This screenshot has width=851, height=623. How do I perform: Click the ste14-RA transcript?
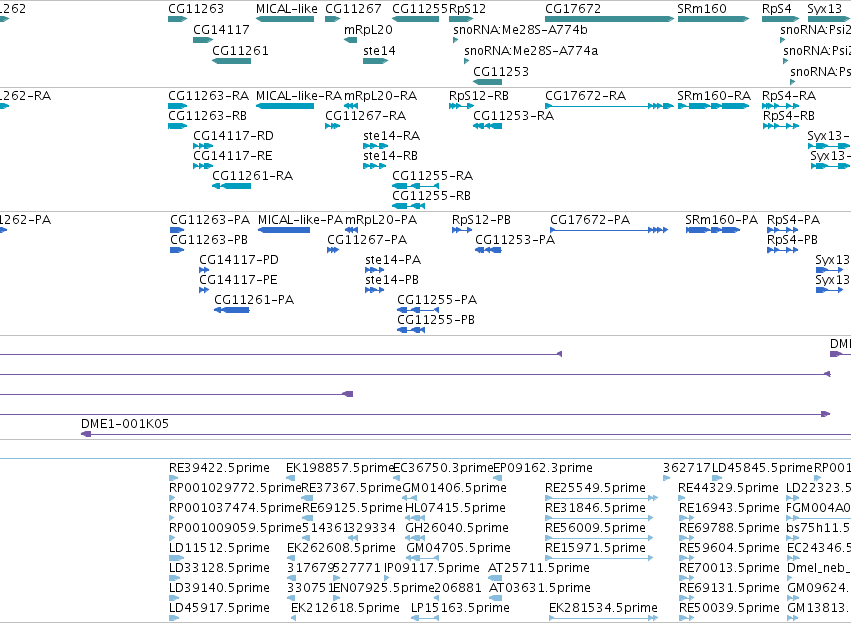point(376,146)
